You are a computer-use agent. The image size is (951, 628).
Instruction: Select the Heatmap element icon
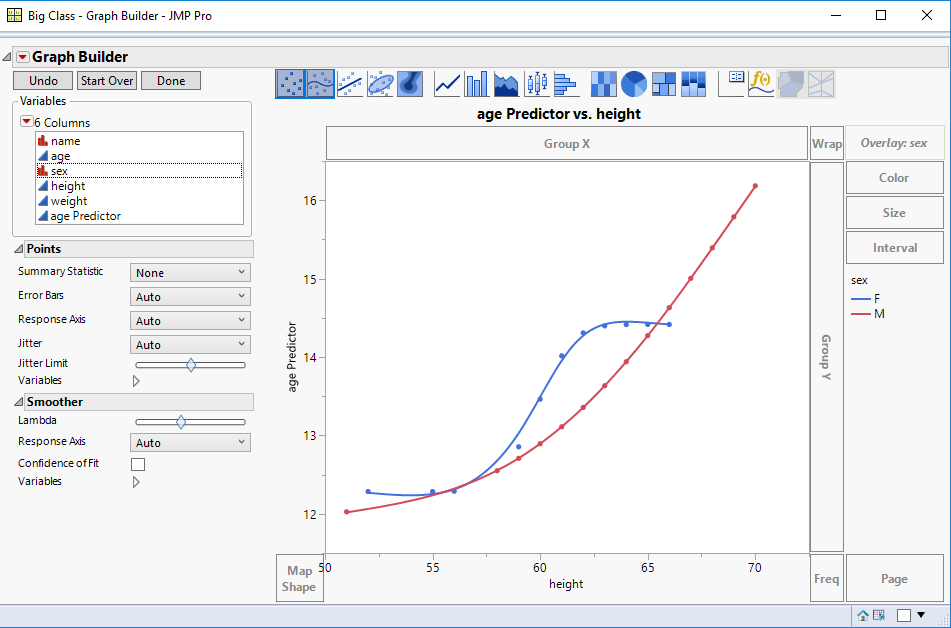coord(604,84)
